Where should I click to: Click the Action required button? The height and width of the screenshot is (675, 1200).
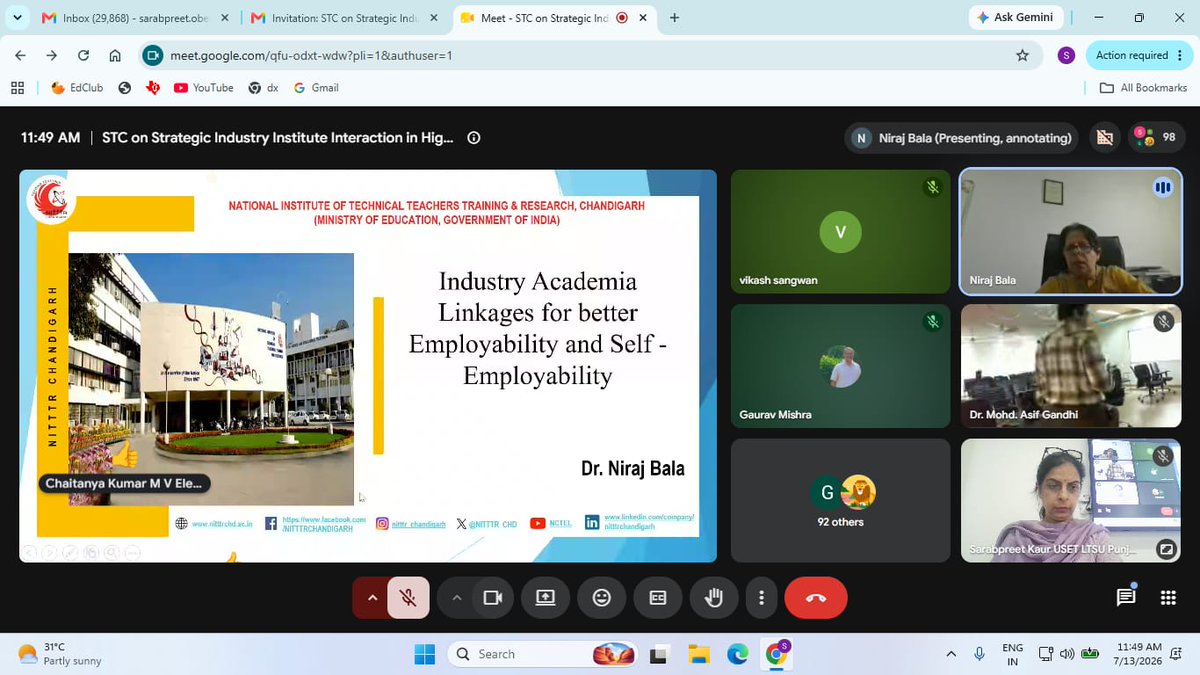(1139, 56)
